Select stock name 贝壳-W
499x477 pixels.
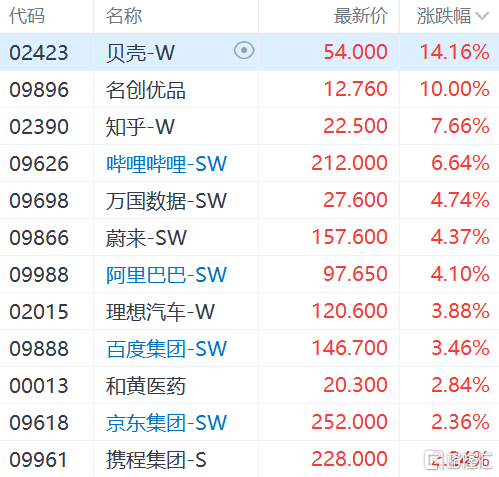click(x=140, y=53)
